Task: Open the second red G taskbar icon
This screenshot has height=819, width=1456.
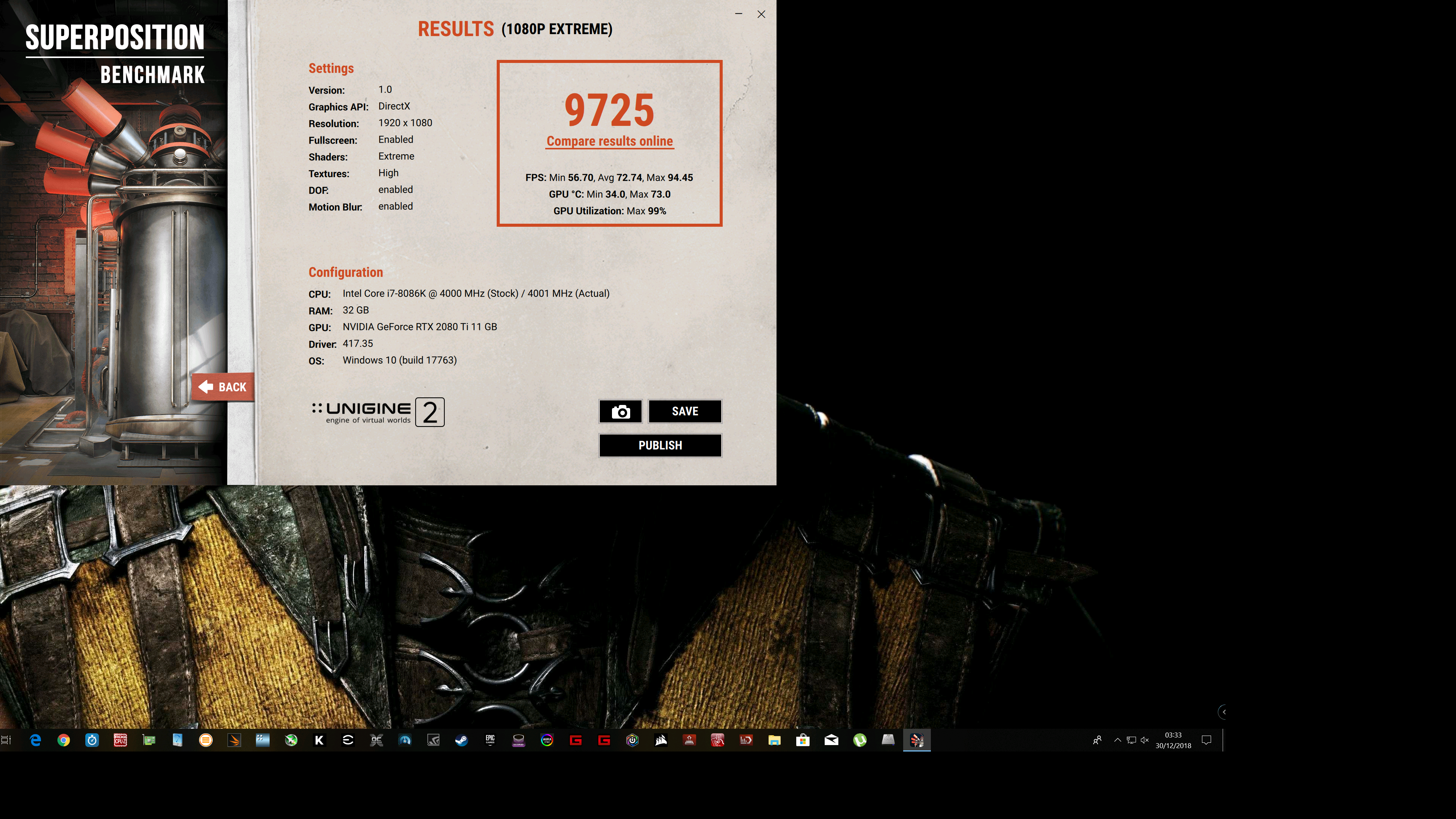Action: point(604,741)
